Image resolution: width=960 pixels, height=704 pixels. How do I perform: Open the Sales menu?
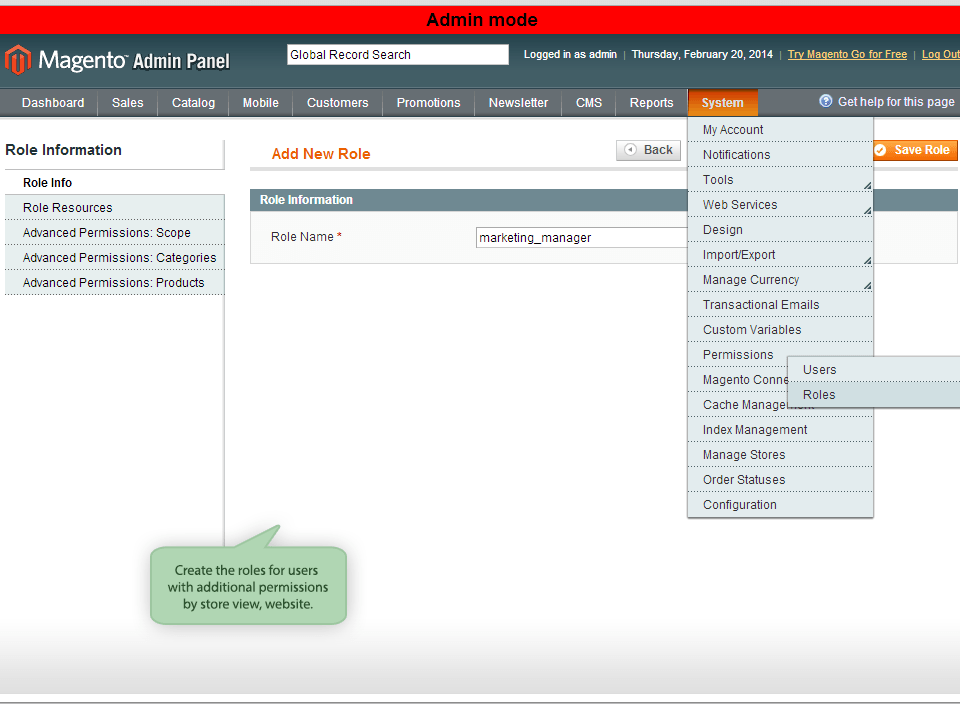tap(127, 103)
